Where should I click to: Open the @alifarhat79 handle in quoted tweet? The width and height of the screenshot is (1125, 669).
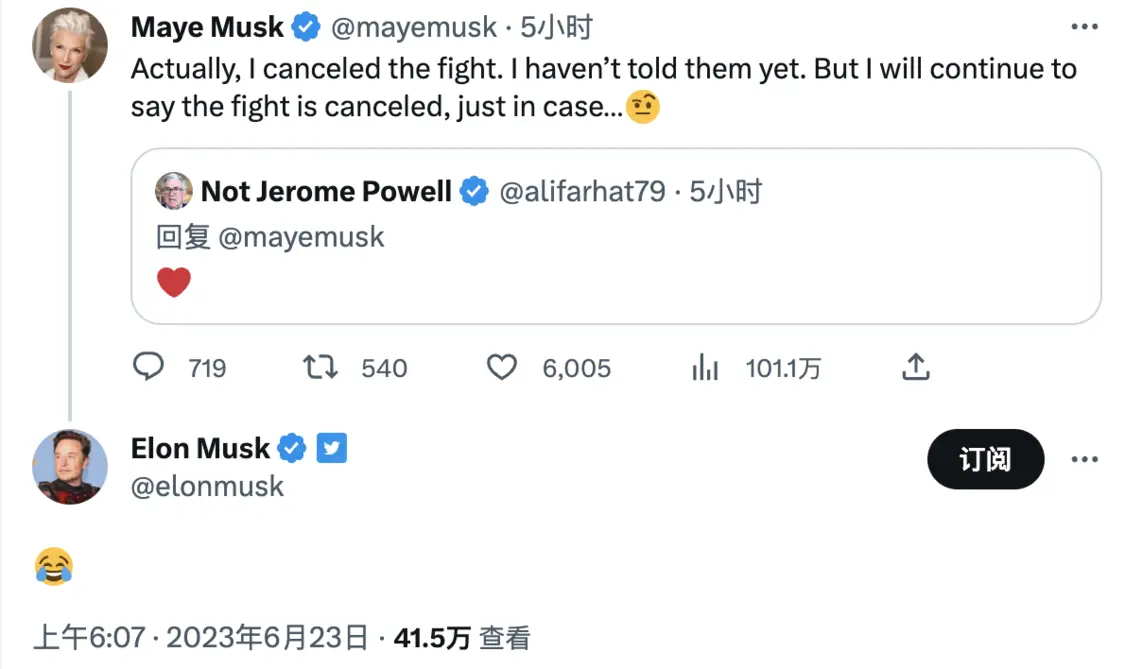click(x=582, y=192)
